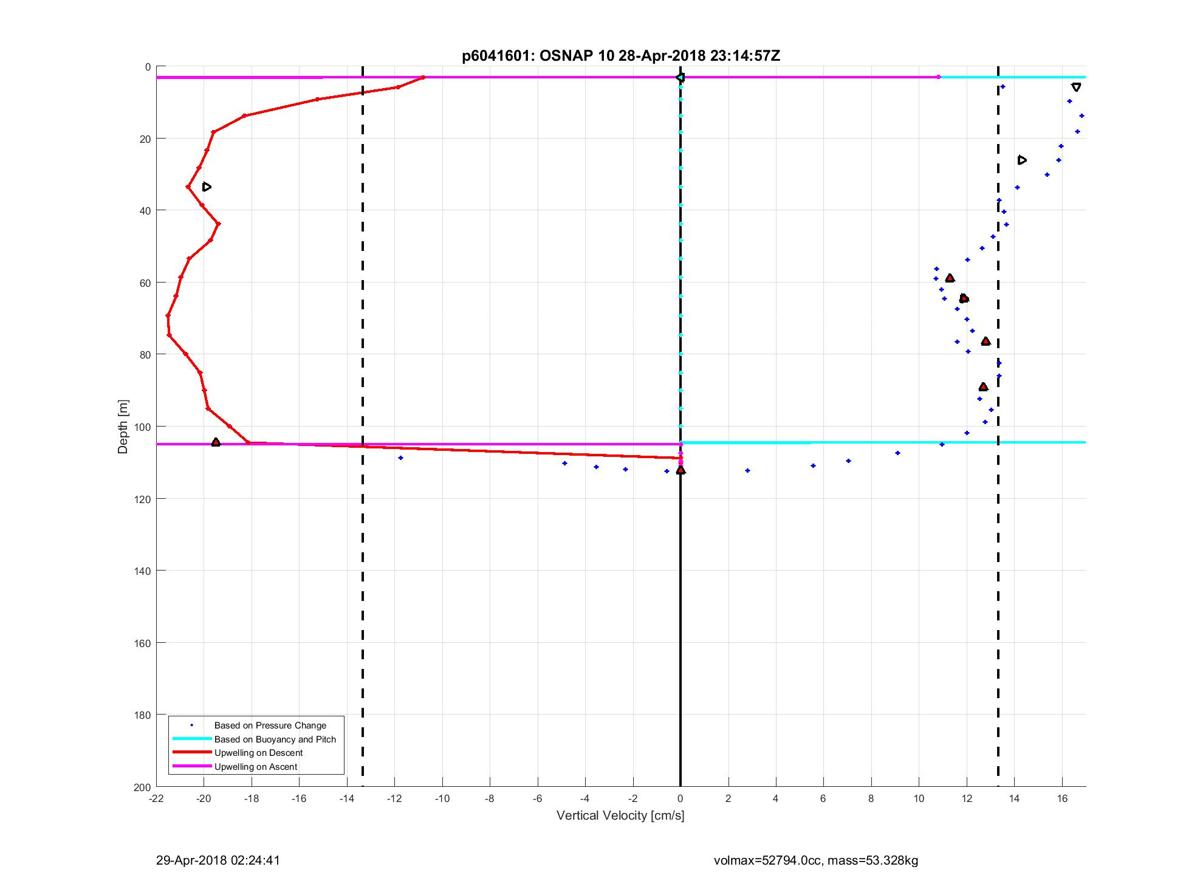1200x885 pixels.
Task: Click x-axis tick label -2
Action: [x=632, y=799]
